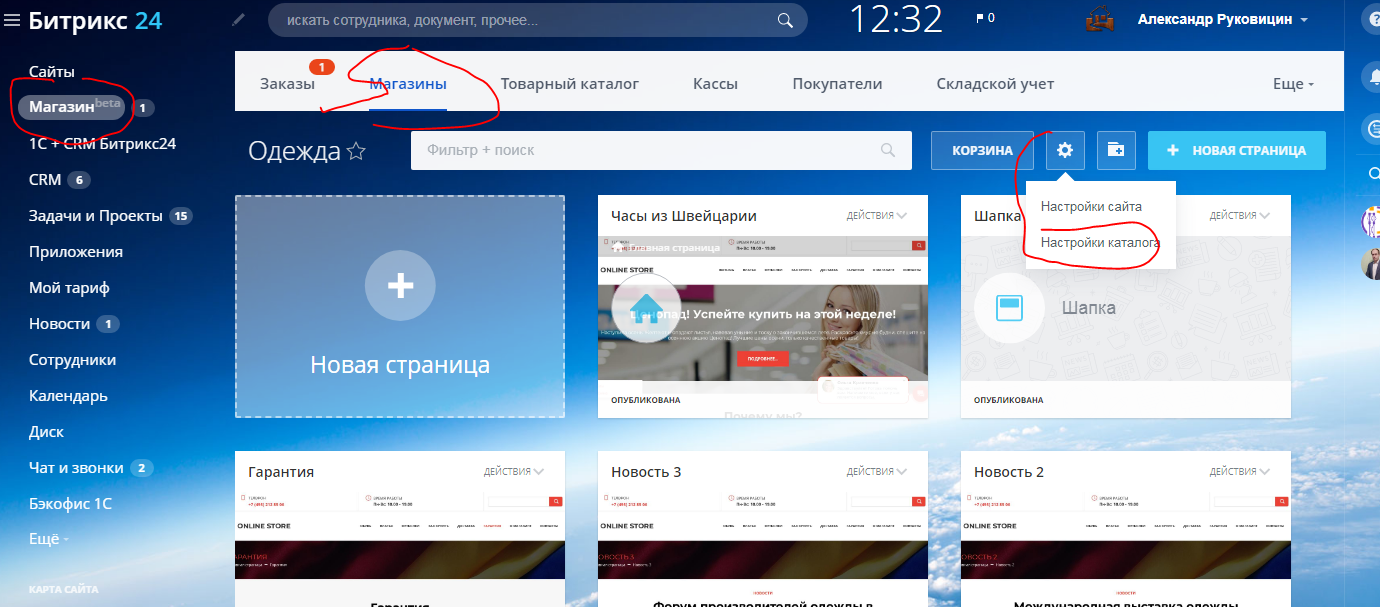The width and height of the screenshot is (1380, 607).
Task: Click the add folder icon button
Action: click(1116, 150)
